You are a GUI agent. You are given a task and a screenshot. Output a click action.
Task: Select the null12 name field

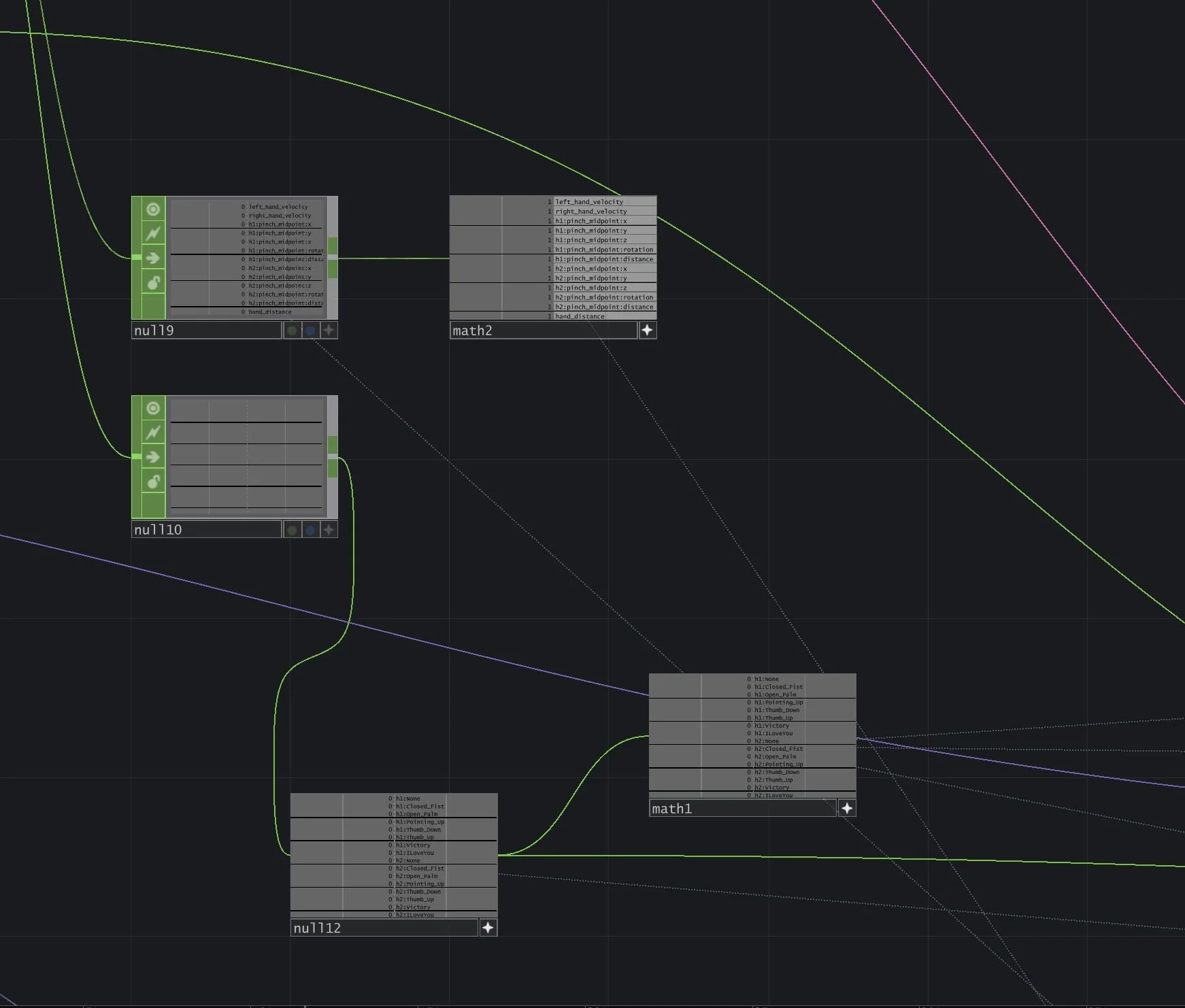click(384, 928)
